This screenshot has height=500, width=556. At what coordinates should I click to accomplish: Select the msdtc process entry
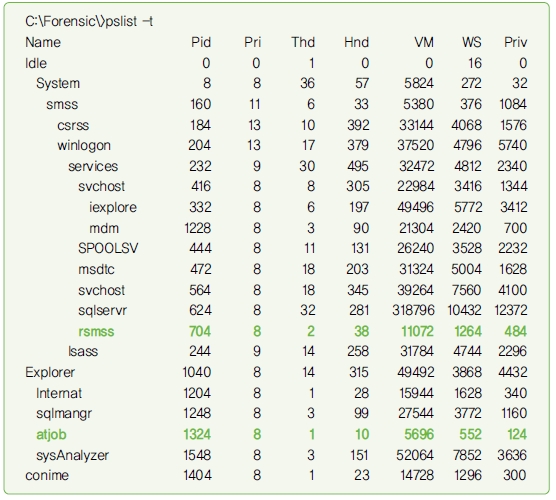pos(96,270)
